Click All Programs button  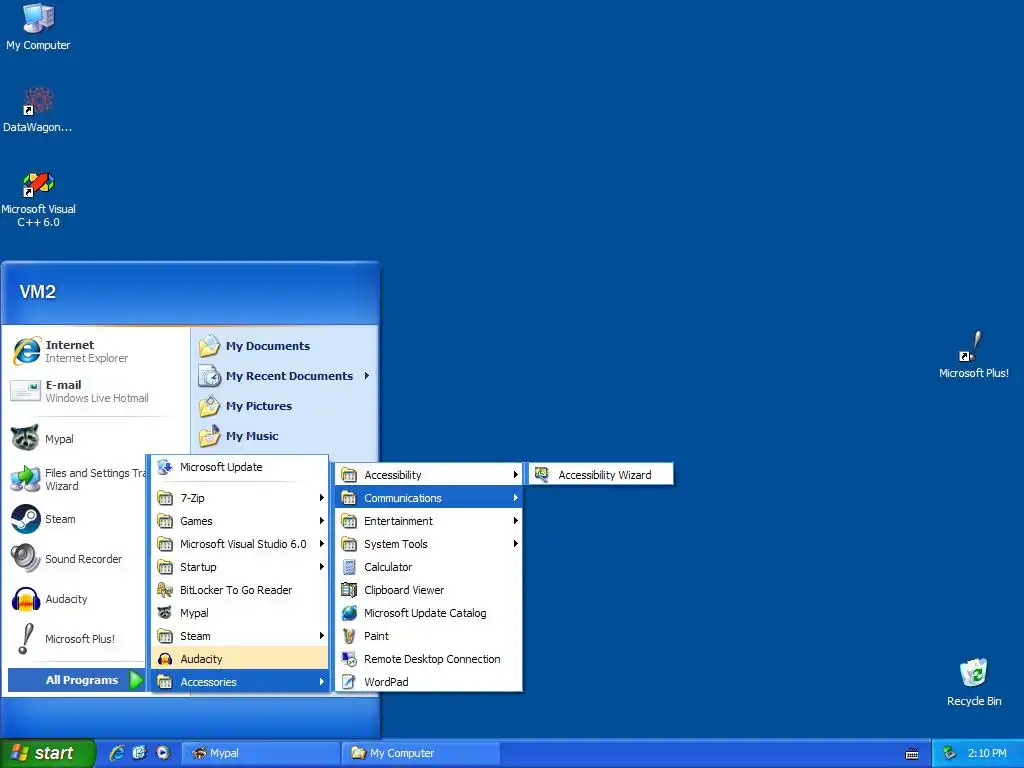tap(76, 680)
